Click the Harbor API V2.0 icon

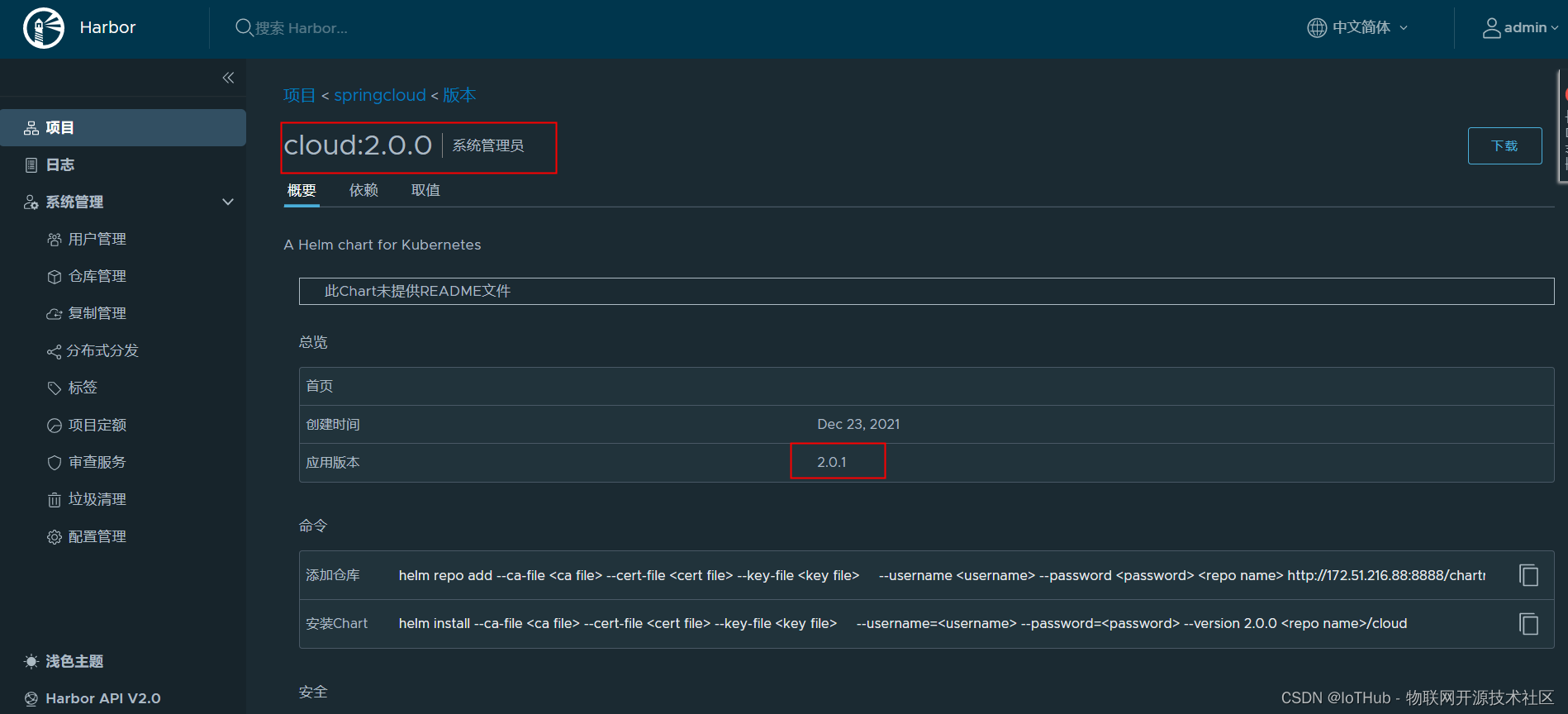31,698
